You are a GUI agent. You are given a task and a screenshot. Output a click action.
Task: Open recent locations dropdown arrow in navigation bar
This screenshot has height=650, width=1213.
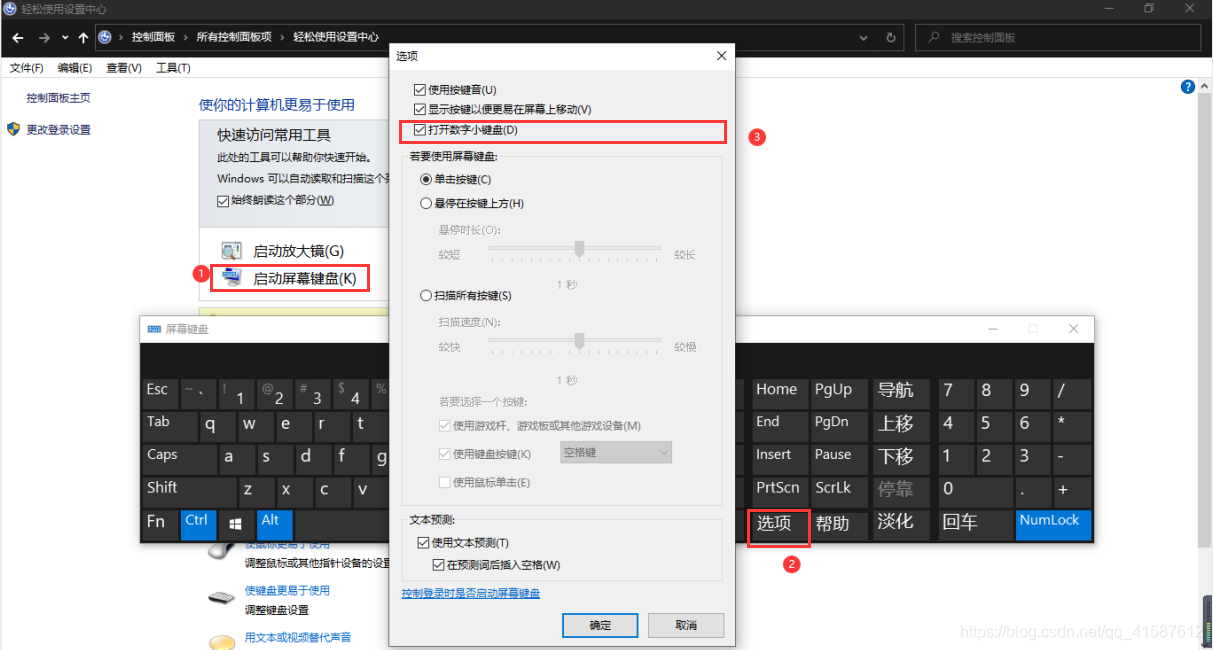tap(65, 38)
